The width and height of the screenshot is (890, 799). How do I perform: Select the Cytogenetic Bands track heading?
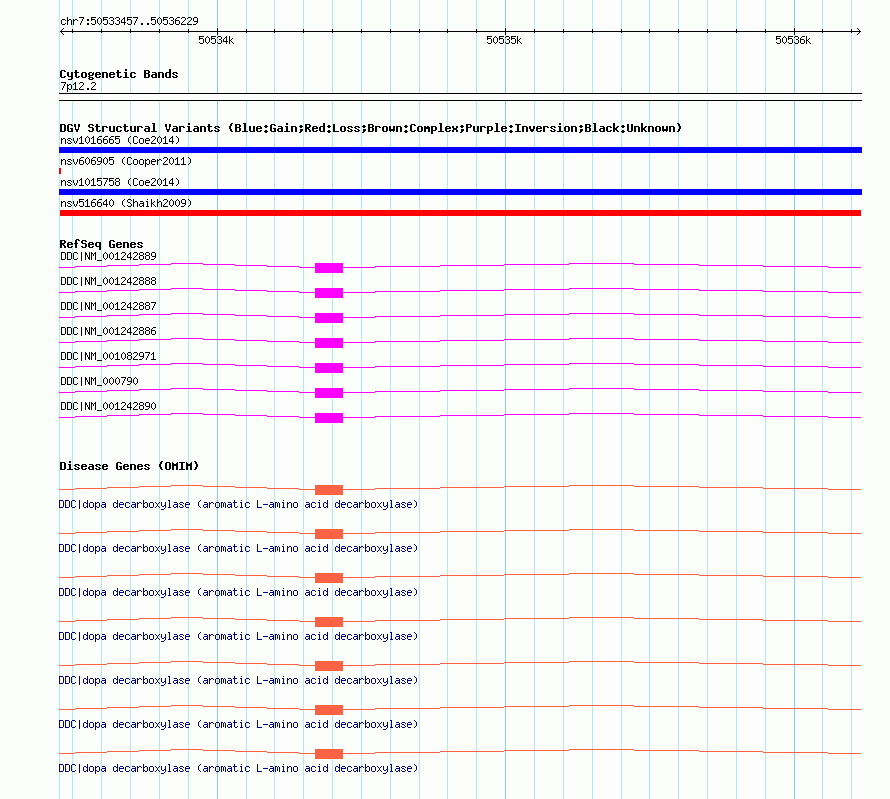pos(119,74)
